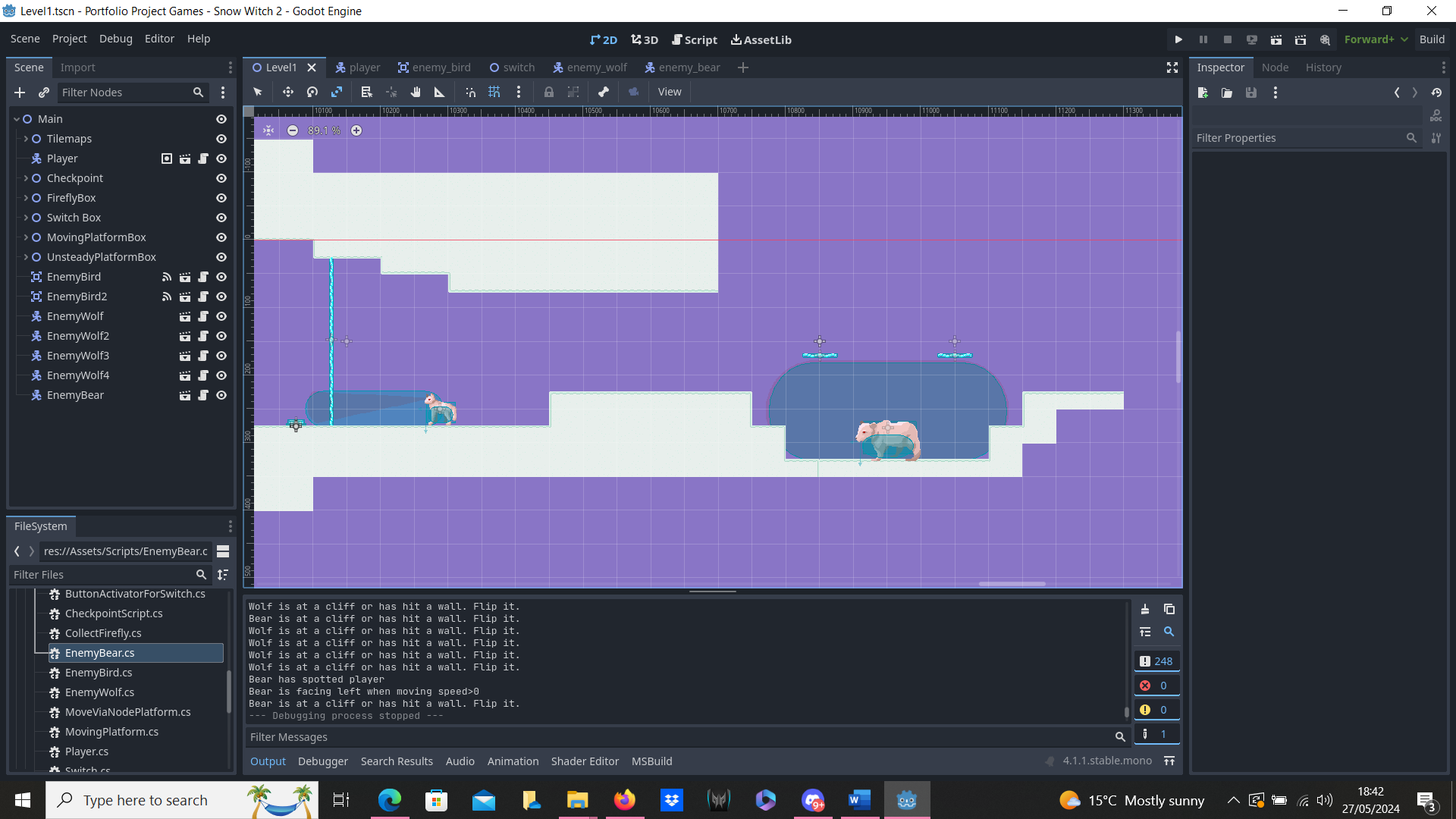Expand the Checkpoint node
The width and height of the screenshot is (1456, 819).
(x=26, y=178)
